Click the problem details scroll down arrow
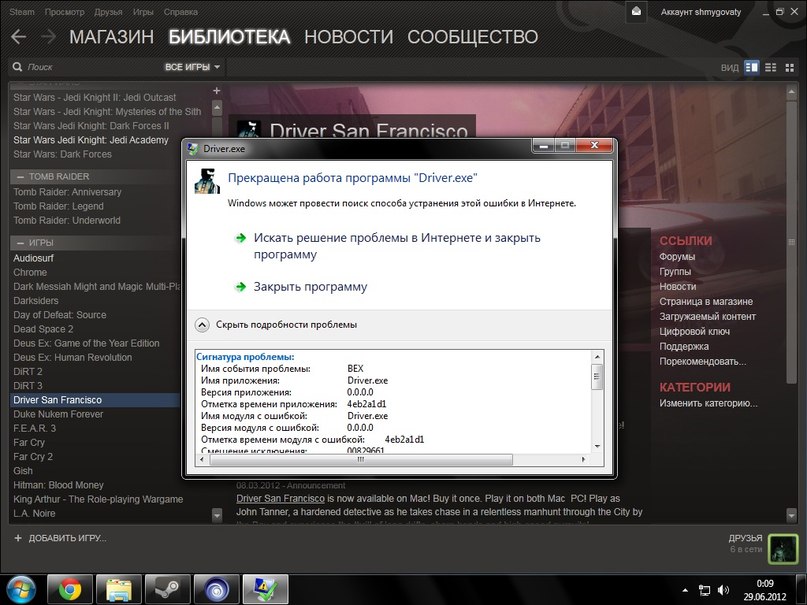The image size is (807, 605). (x=597, y=446)
